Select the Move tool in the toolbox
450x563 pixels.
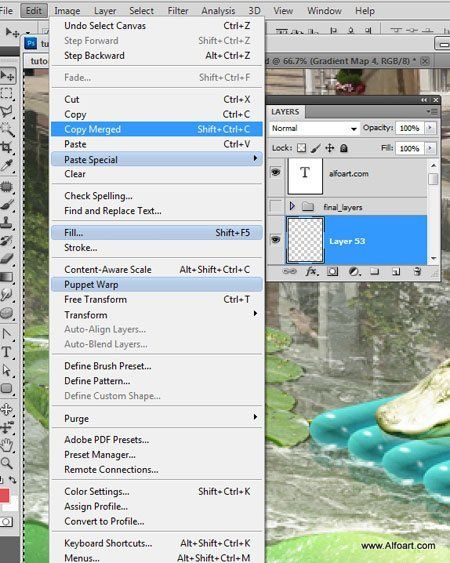tap(7, 76)
